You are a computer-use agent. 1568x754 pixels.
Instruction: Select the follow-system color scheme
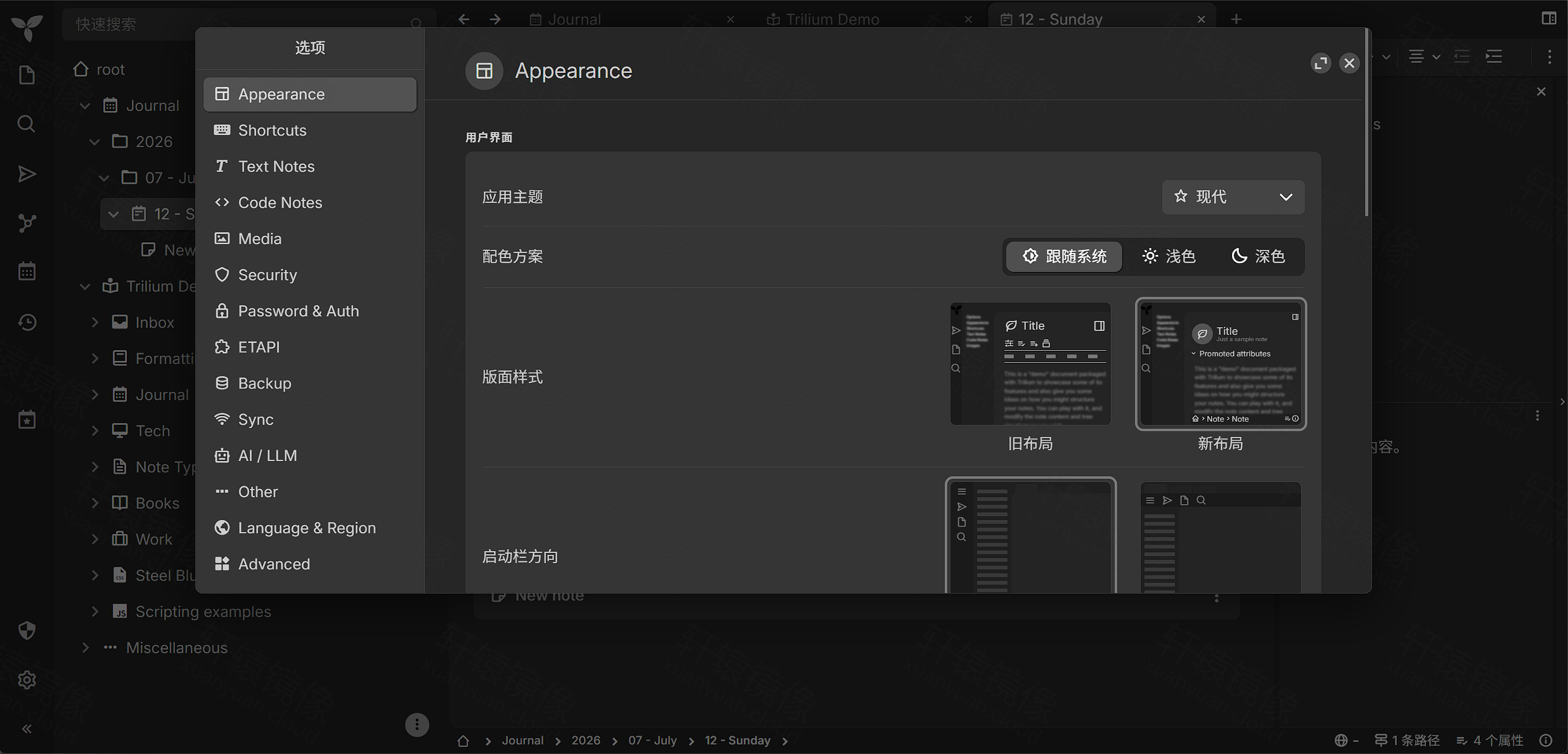1064,256
